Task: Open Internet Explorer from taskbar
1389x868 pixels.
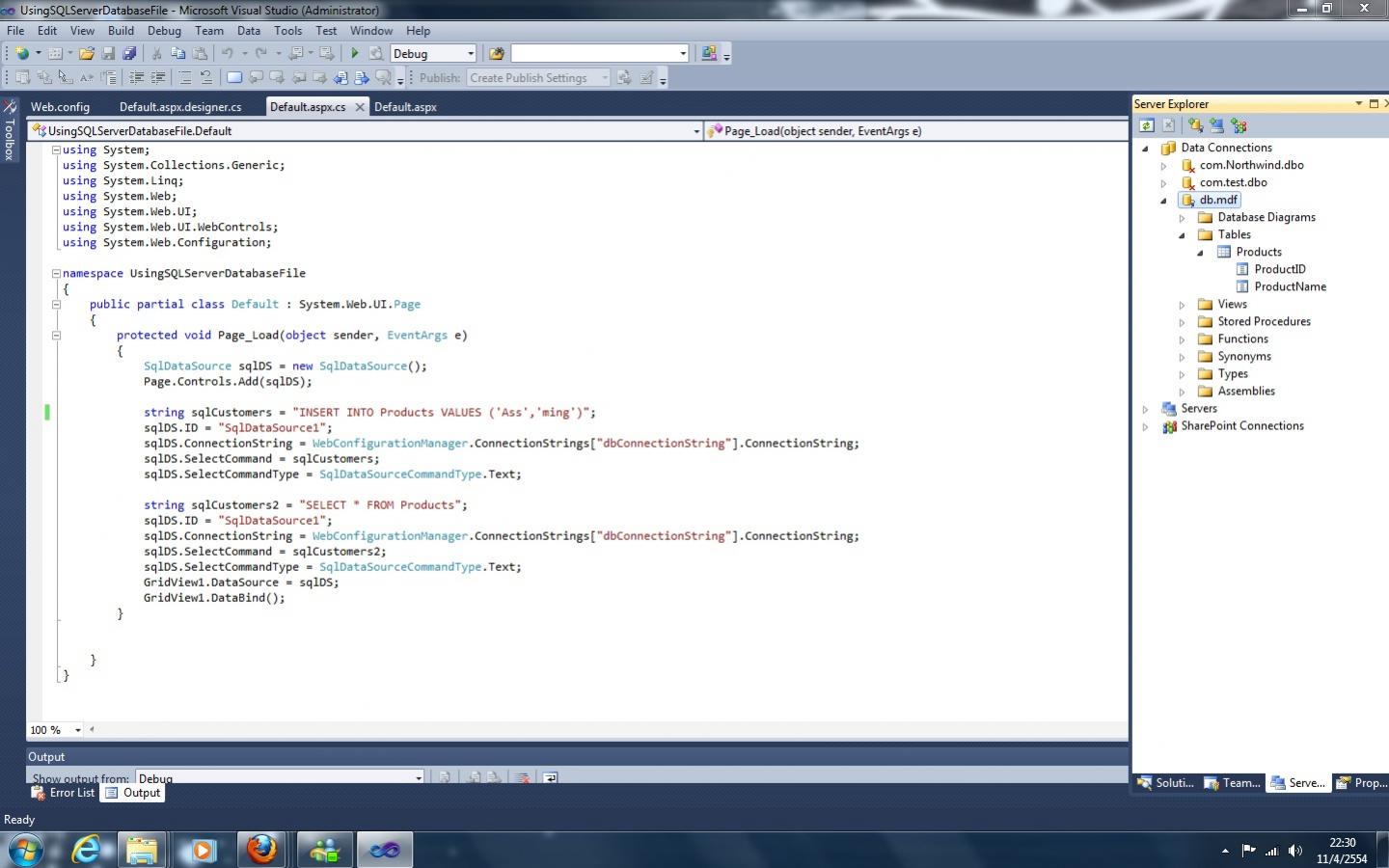Action: click(x=87, y=850)
